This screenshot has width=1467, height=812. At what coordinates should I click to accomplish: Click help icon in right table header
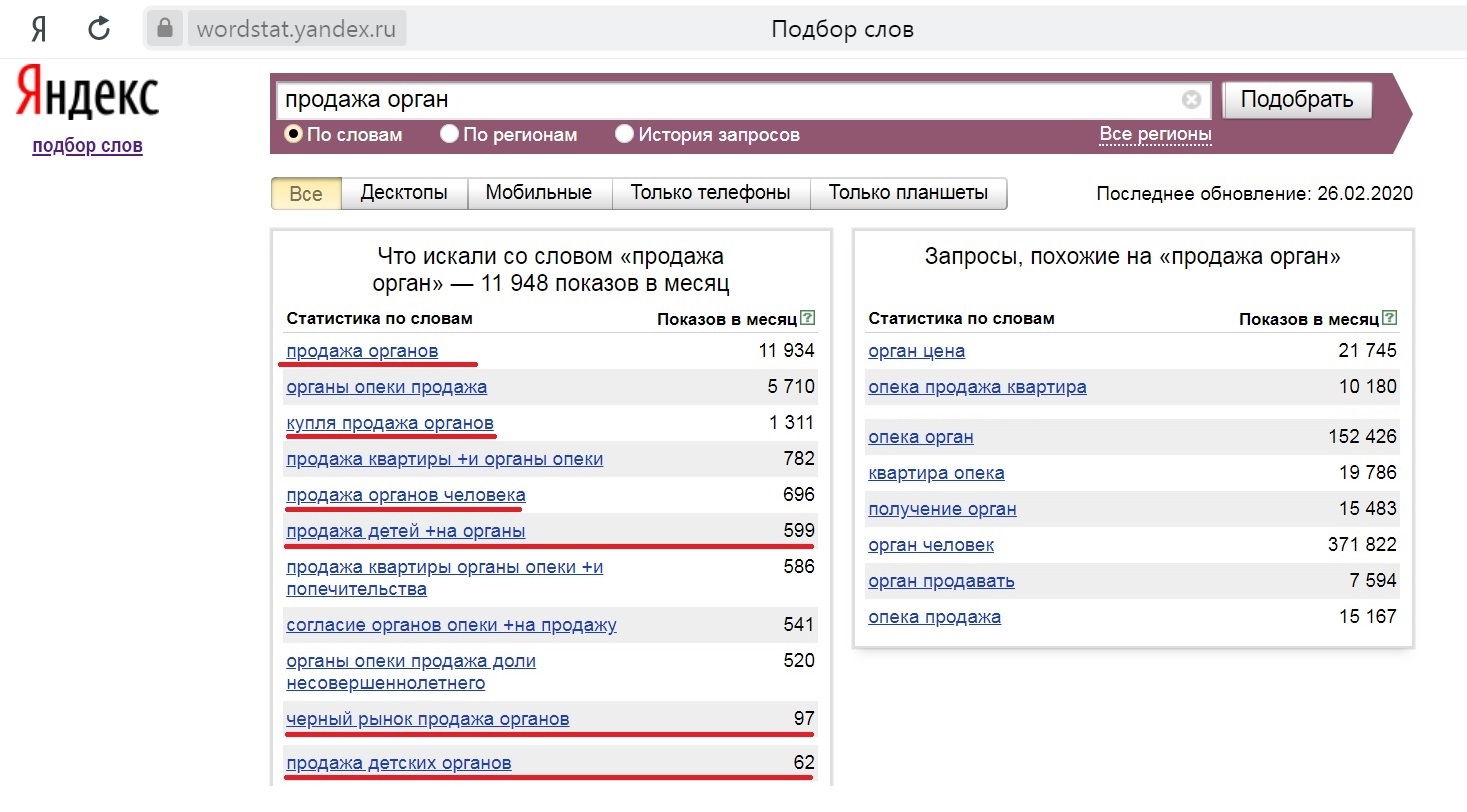coord(1390,319)
